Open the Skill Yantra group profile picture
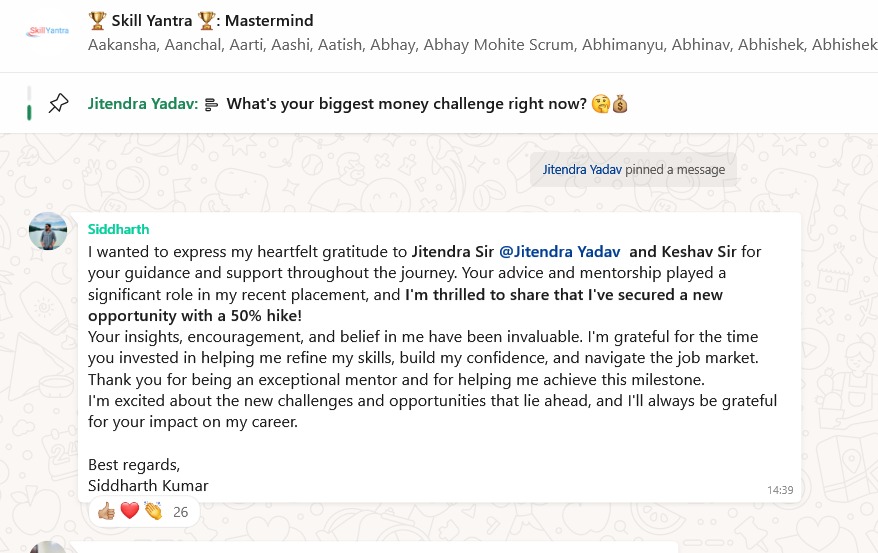 click(46, 31)
